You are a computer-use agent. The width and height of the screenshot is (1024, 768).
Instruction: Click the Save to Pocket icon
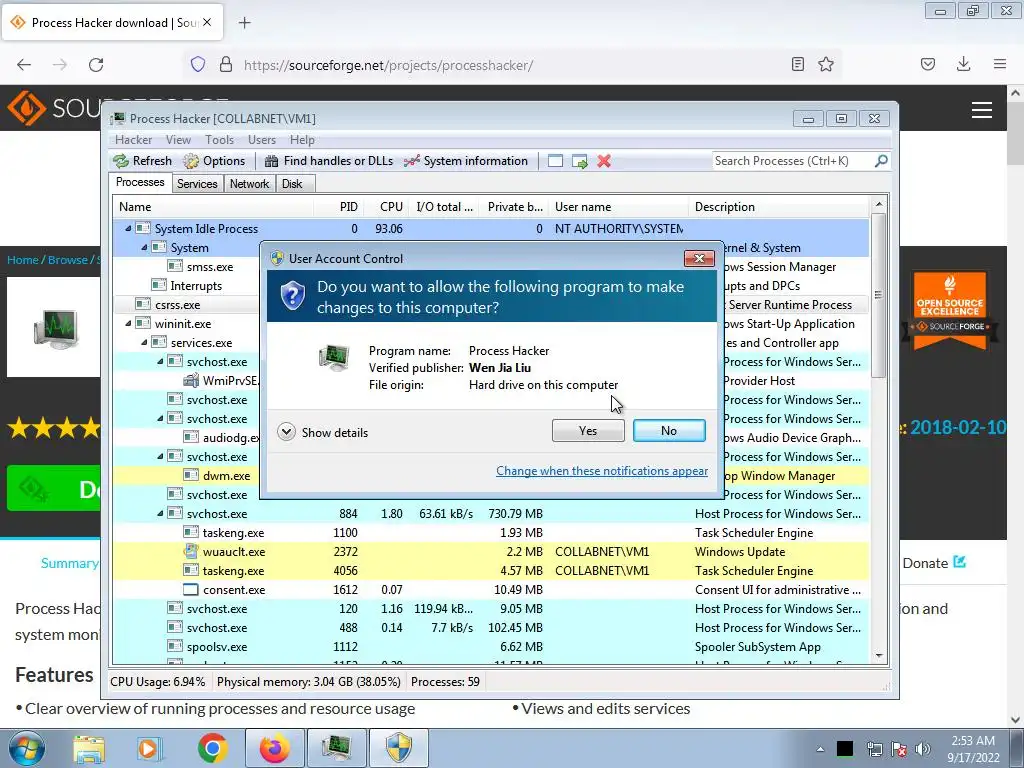[x=928, y=64]
